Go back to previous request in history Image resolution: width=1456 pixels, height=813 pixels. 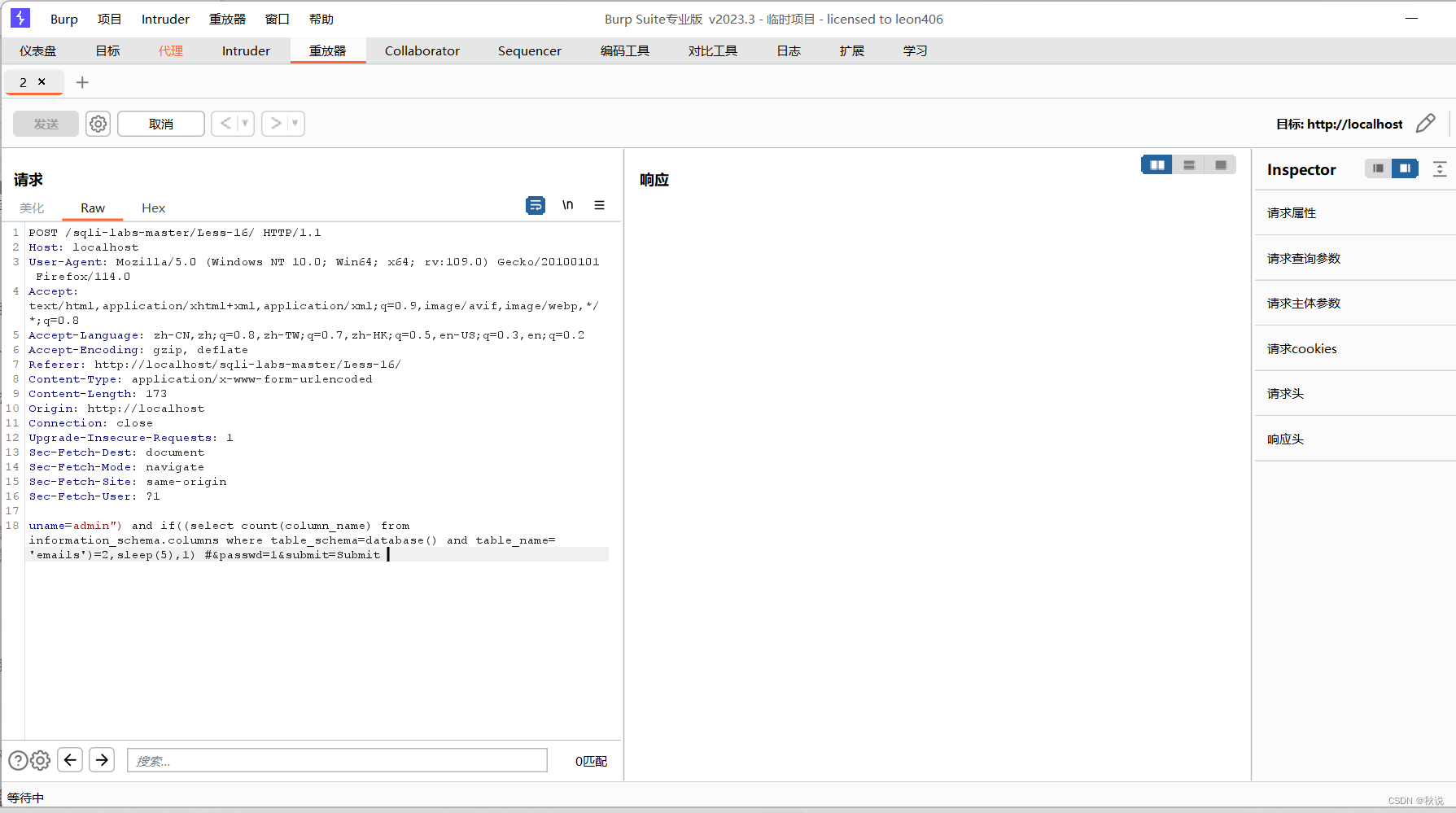click(225, 124)
